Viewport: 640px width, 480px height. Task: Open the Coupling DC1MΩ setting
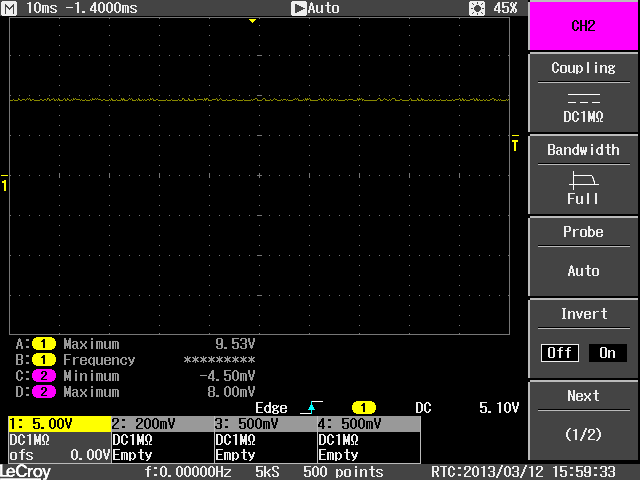click(583, 93)
